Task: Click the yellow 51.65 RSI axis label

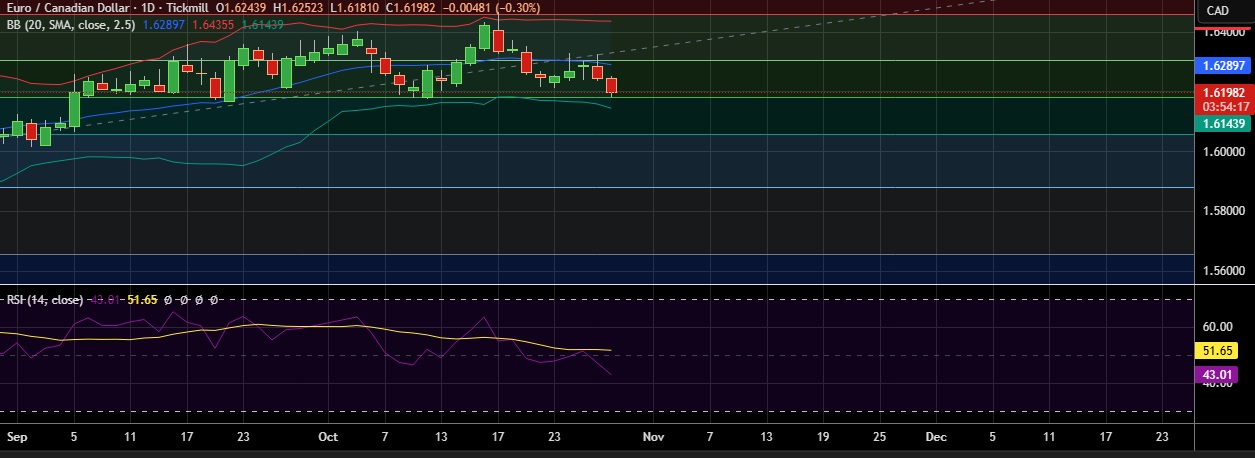Action: point(1216,351)
